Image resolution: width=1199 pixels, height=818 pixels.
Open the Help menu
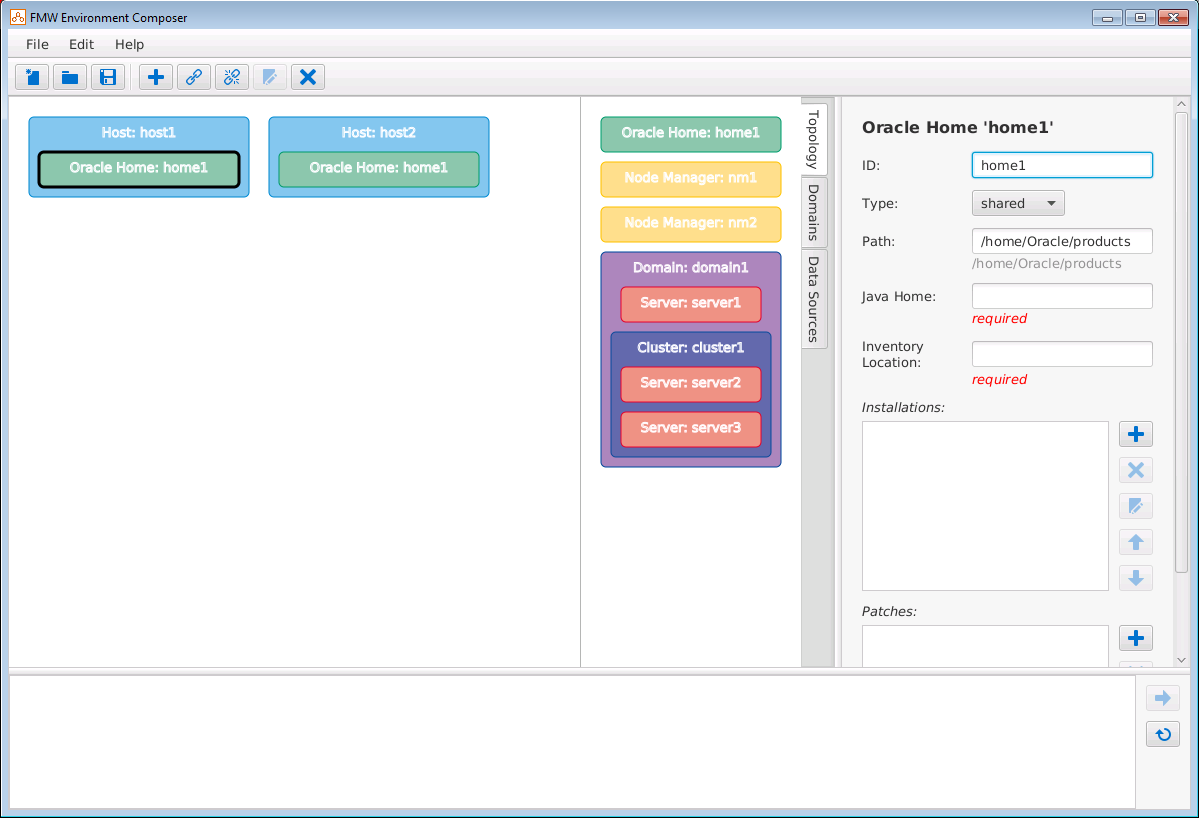(x=129, y=44)
